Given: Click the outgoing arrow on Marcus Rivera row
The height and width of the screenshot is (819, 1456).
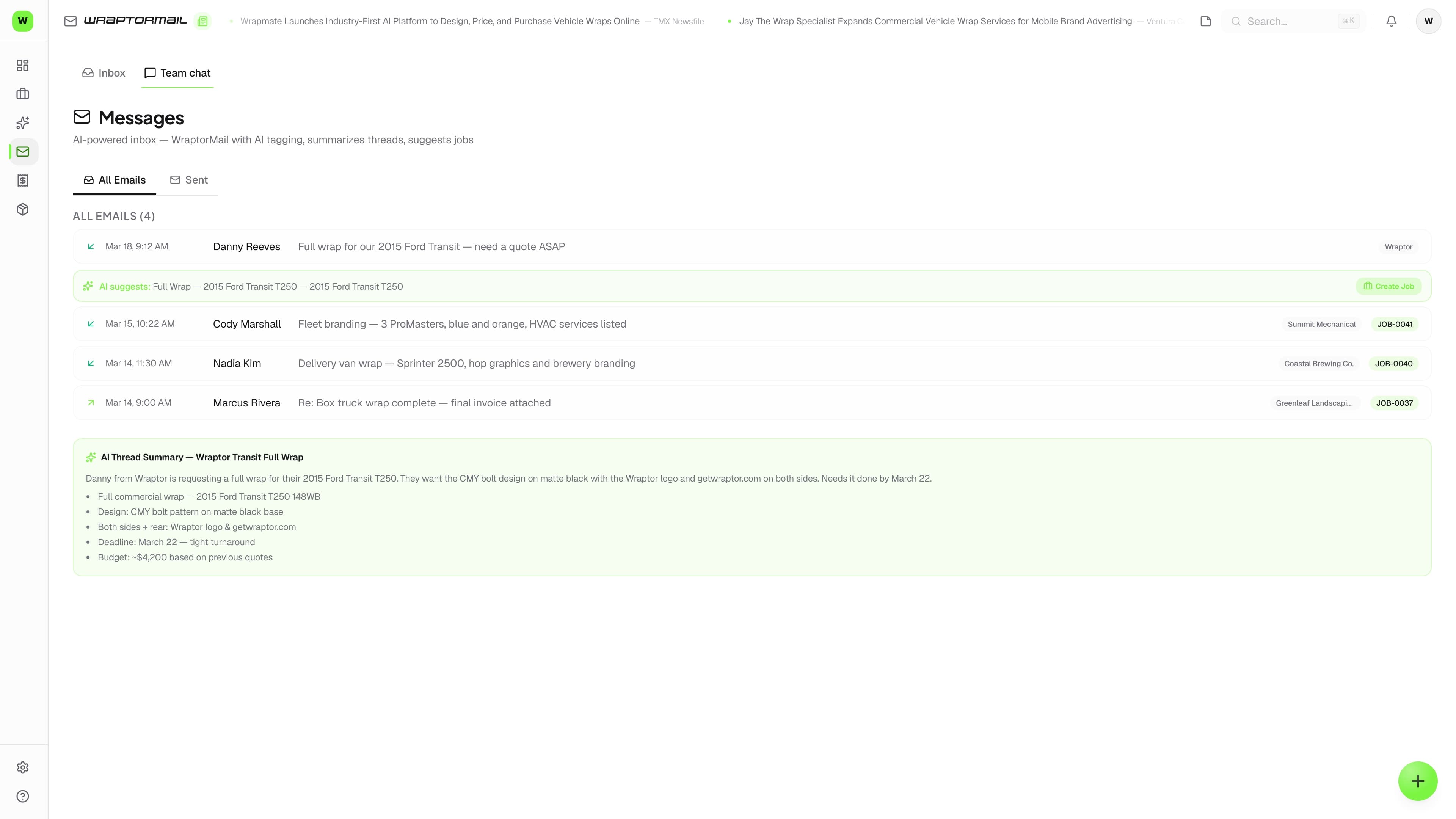Looking at the screenshot, I should (x=91, y=403).
